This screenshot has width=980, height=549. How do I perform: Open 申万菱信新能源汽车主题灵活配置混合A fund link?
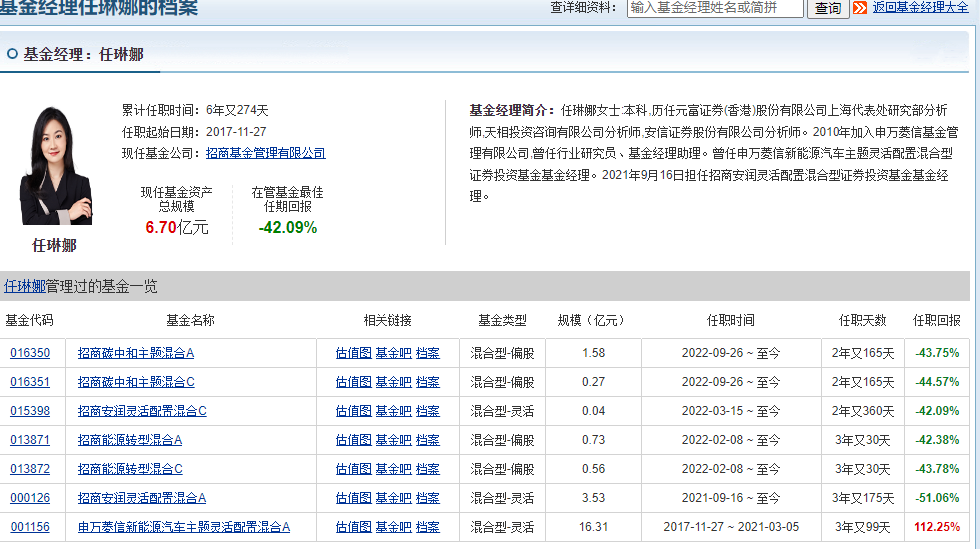point(184,527)
